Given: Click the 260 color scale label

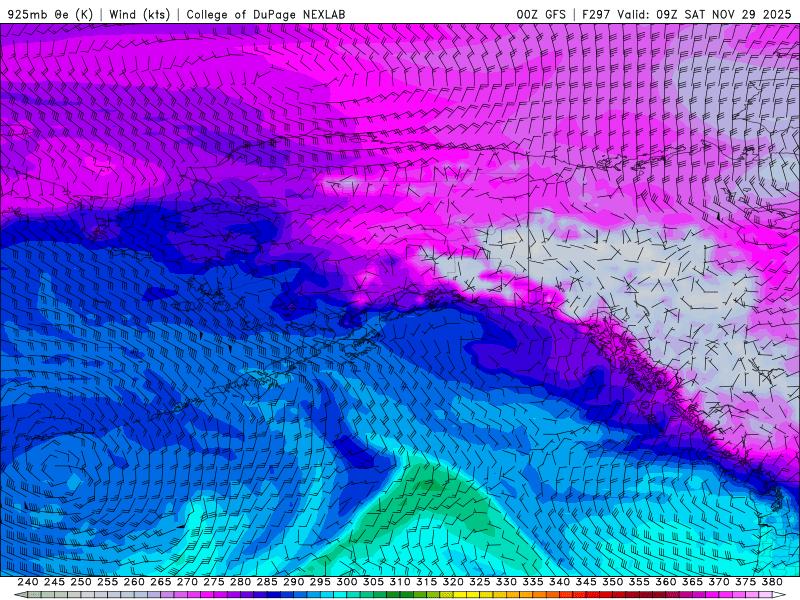Looking at the screenshot, I should (x=134, y=582).
